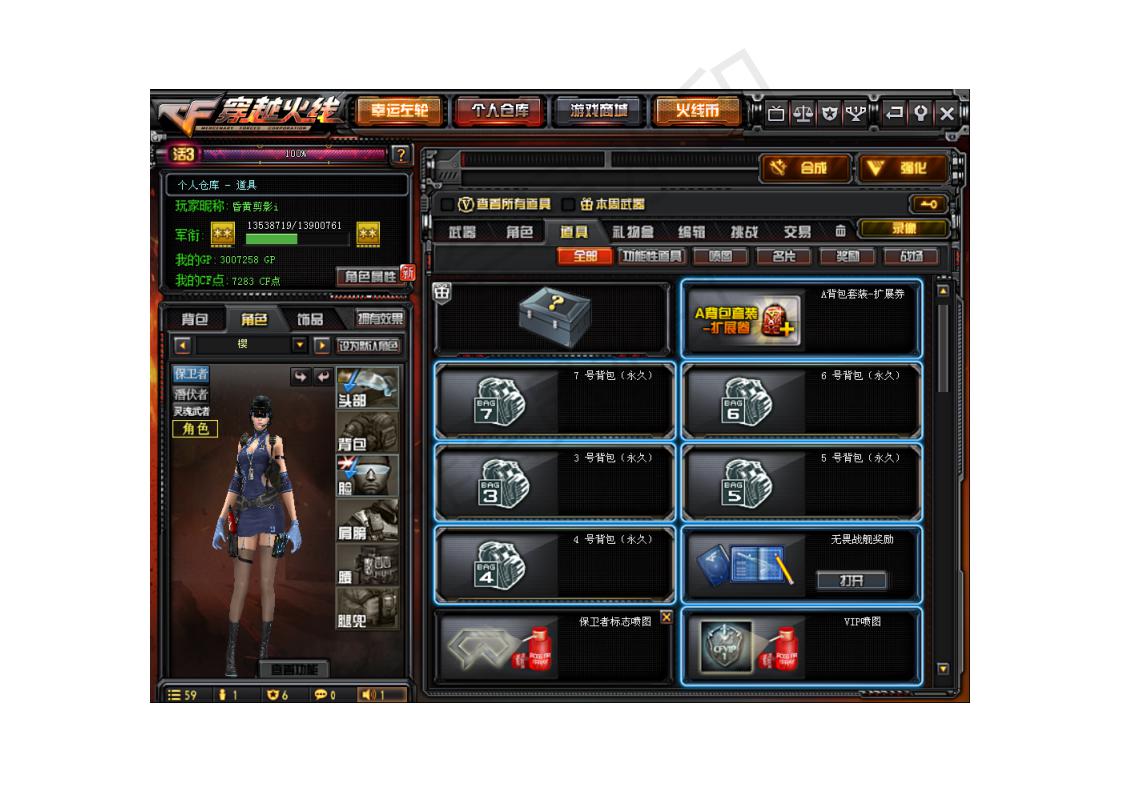
Task: Select the mystery box item
Action: pos(552,318)
